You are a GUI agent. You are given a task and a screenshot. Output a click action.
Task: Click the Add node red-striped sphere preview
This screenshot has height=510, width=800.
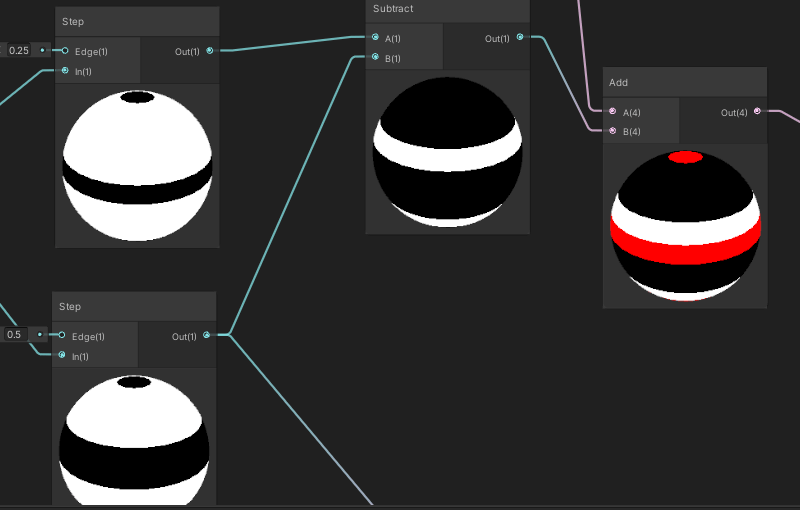coord(685,226)
